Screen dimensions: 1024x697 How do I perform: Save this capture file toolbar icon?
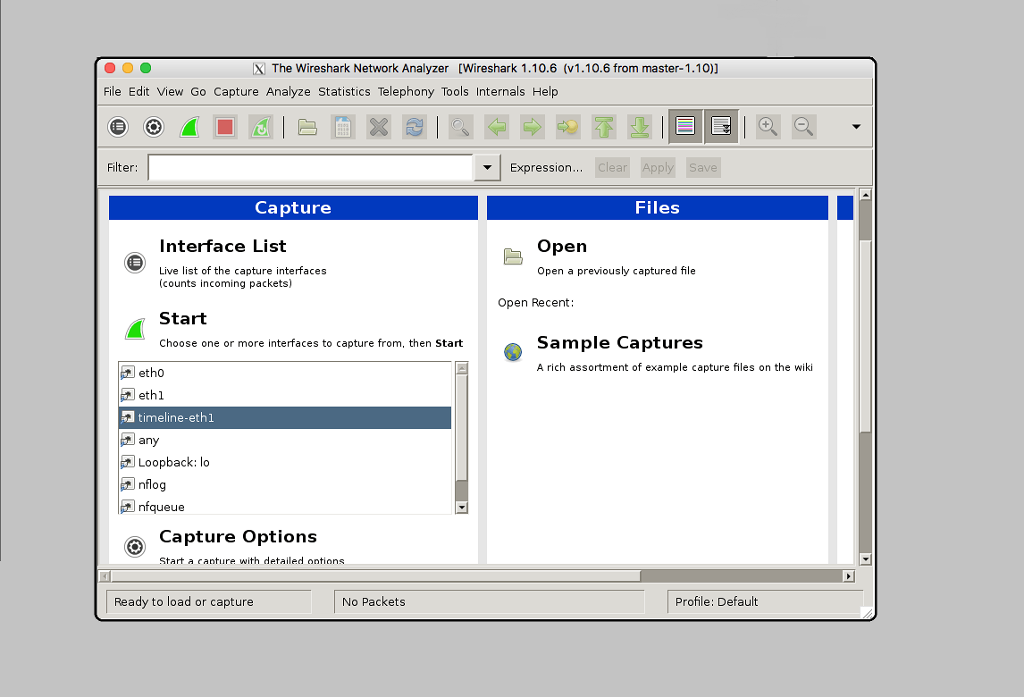point(343,127)
